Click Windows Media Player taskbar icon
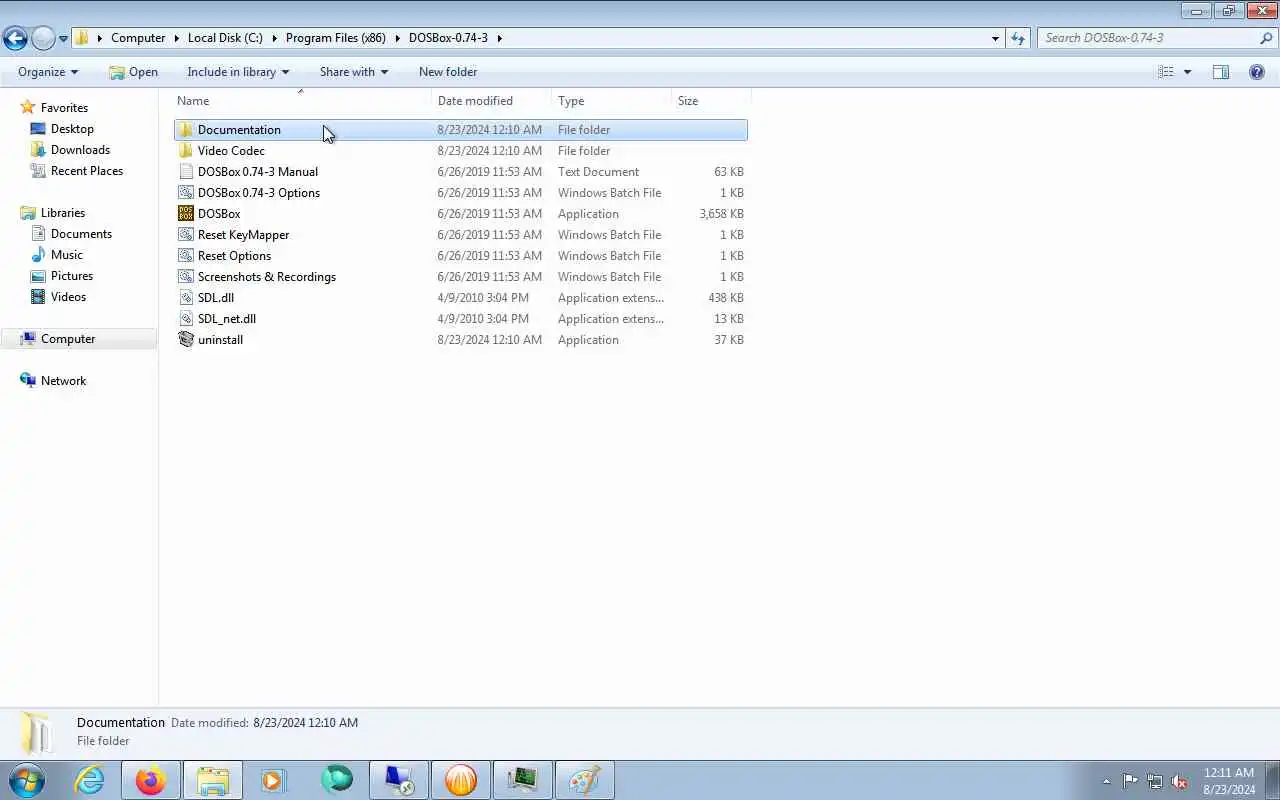The height and width of the screenshot is (800, 1280). [274, 780]
